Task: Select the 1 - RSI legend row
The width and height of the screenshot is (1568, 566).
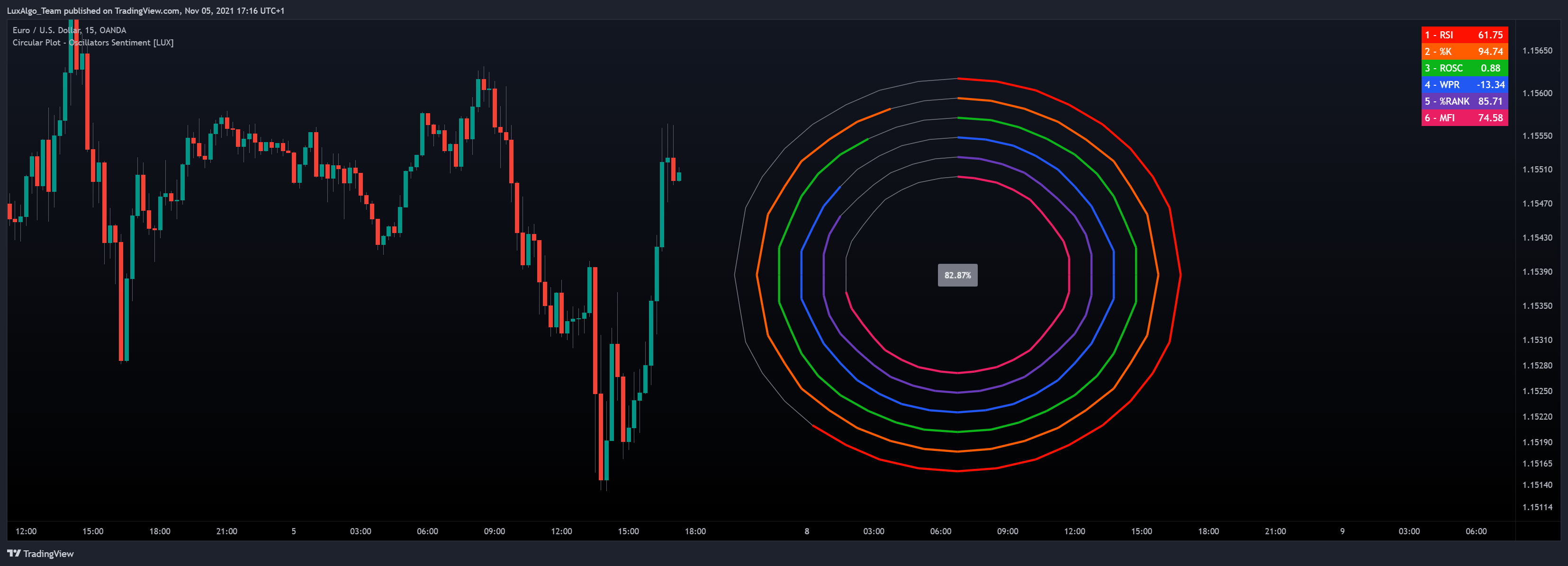Action: pos(1464,36)
